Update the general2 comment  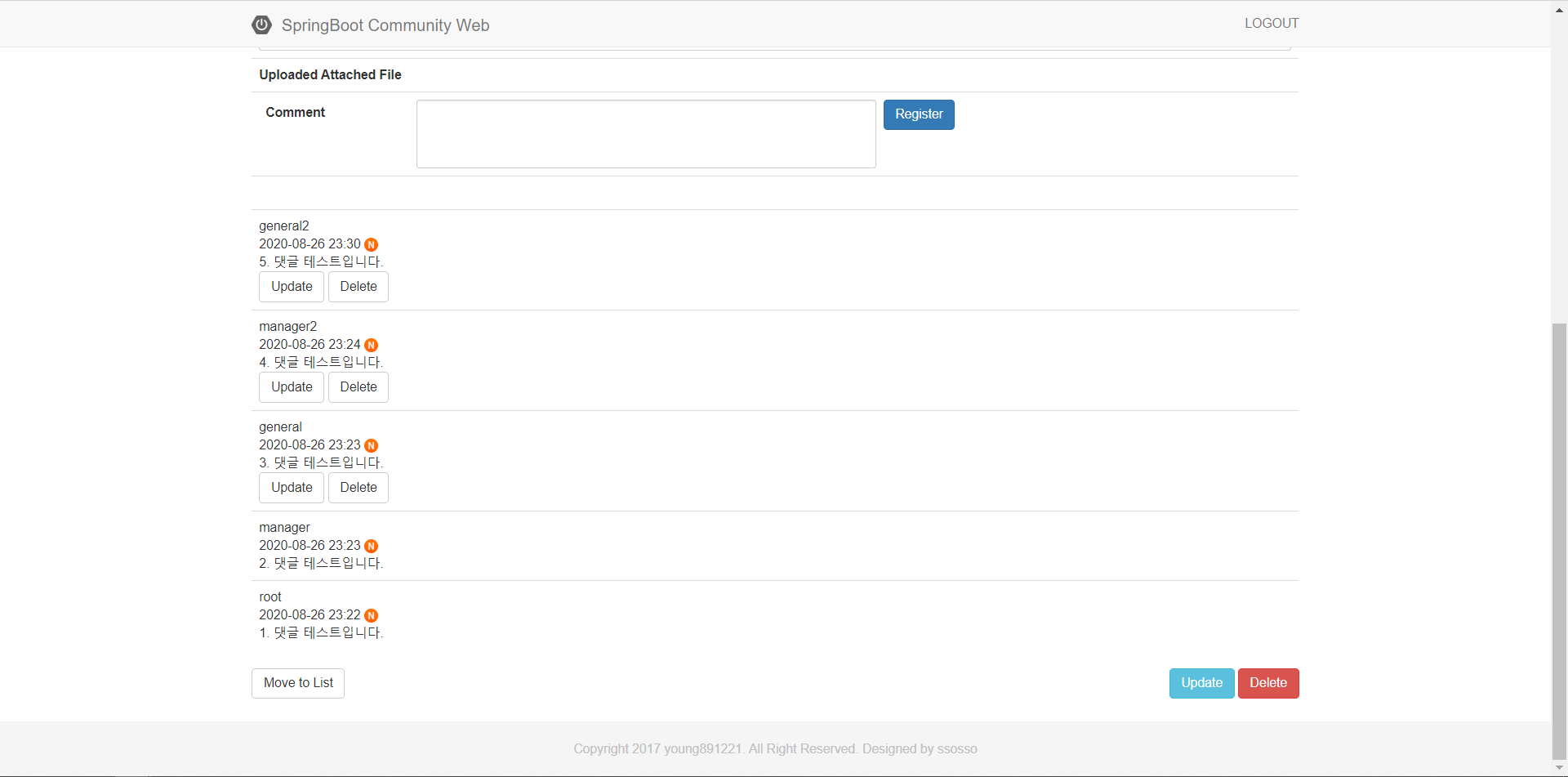click(292, 287)
